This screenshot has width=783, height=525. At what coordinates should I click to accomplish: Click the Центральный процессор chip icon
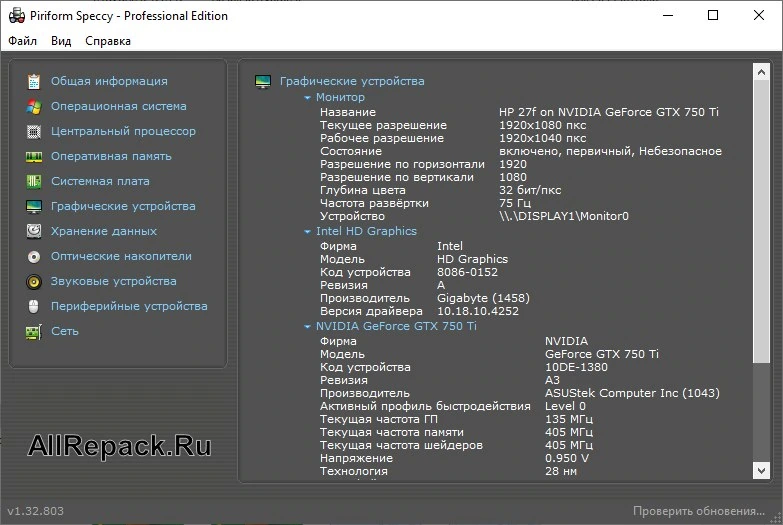[33, 131]
